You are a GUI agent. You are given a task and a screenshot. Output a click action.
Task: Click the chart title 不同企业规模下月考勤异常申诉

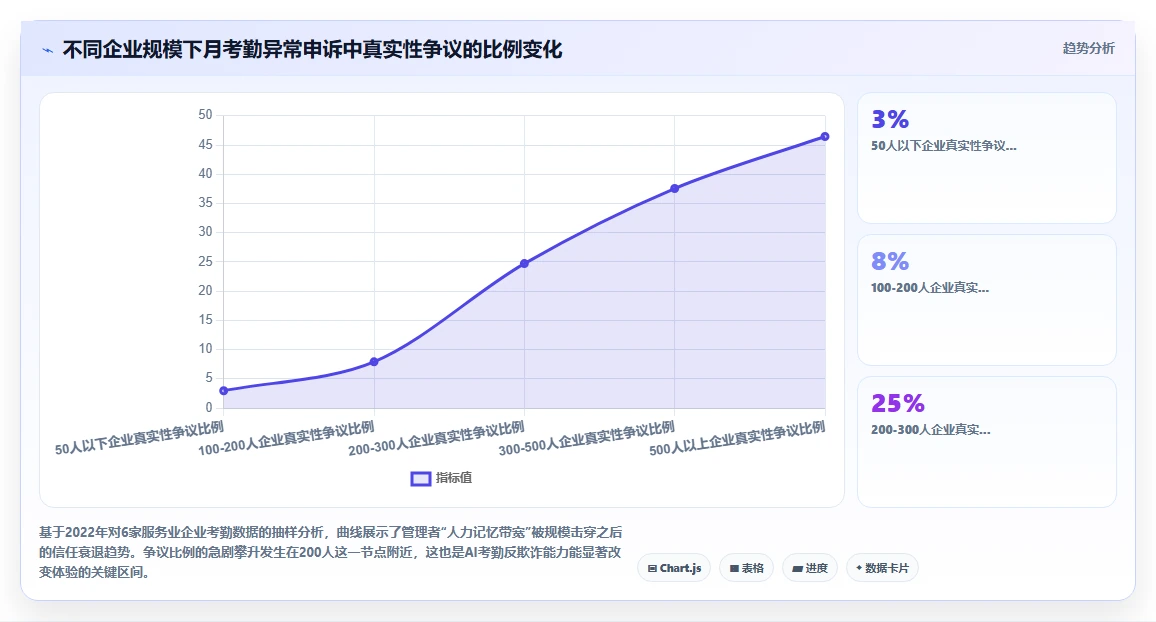312,50
